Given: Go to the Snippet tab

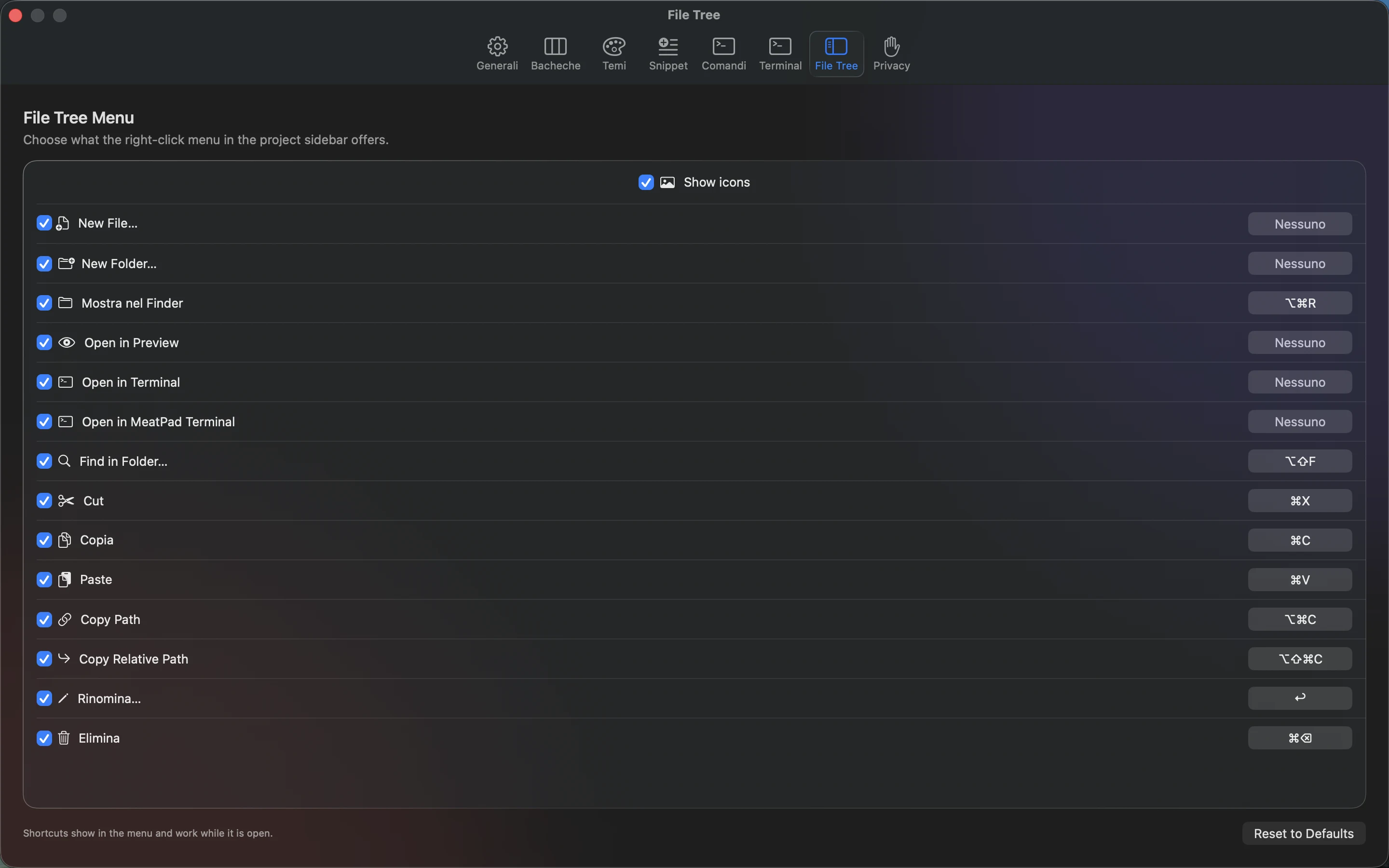Looking at the screenshot, I should (x=668, y=54).
